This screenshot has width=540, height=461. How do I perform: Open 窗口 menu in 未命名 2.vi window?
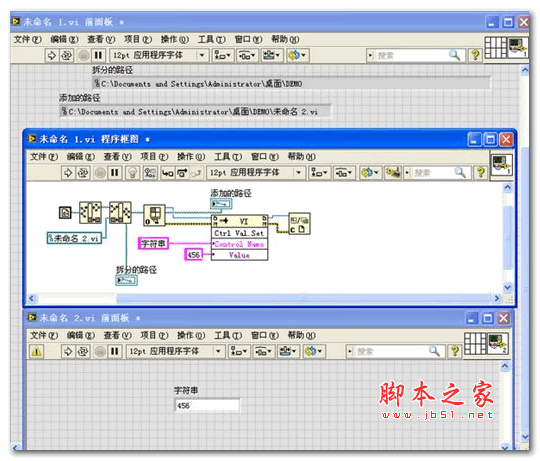[x=265, y=335]
